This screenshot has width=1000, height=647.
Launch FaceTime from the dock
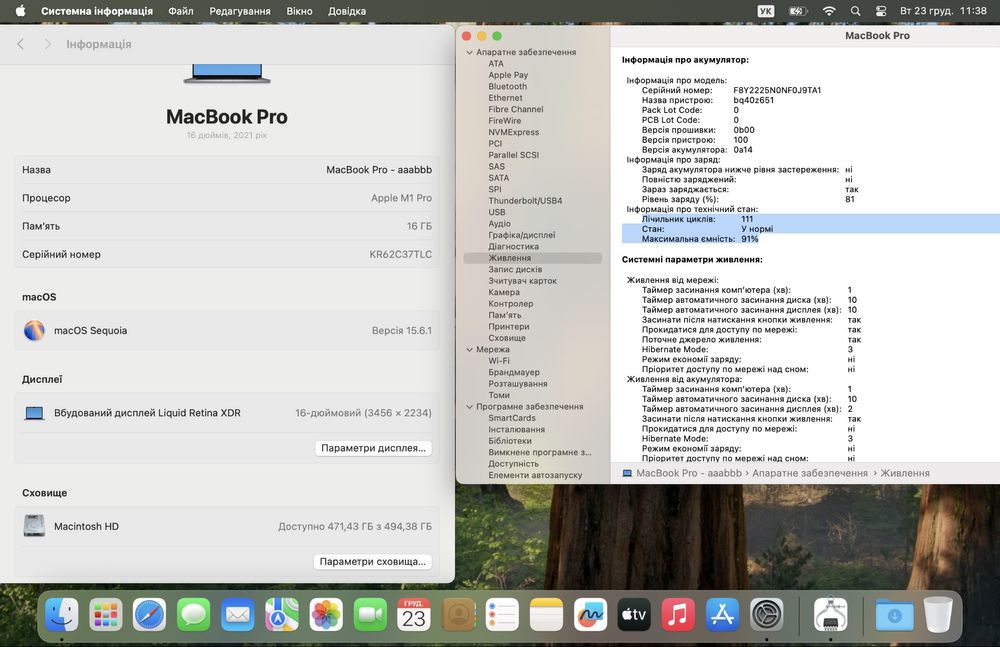tap(370, 614)
